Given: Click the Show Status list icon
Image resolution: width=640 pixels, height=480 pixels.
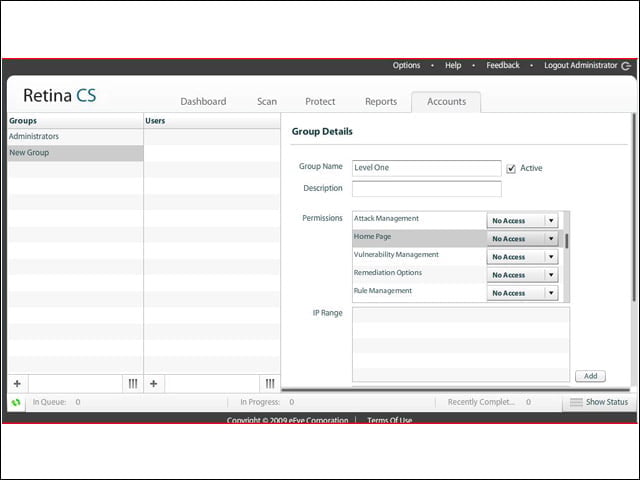Looking at the screenshot, I should click(x=576, y=402).
